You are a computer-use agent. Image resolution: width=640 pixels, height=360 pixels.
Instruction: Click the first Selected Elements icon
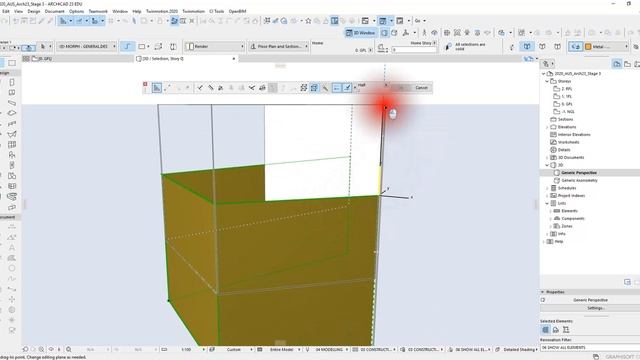point(545,329)
